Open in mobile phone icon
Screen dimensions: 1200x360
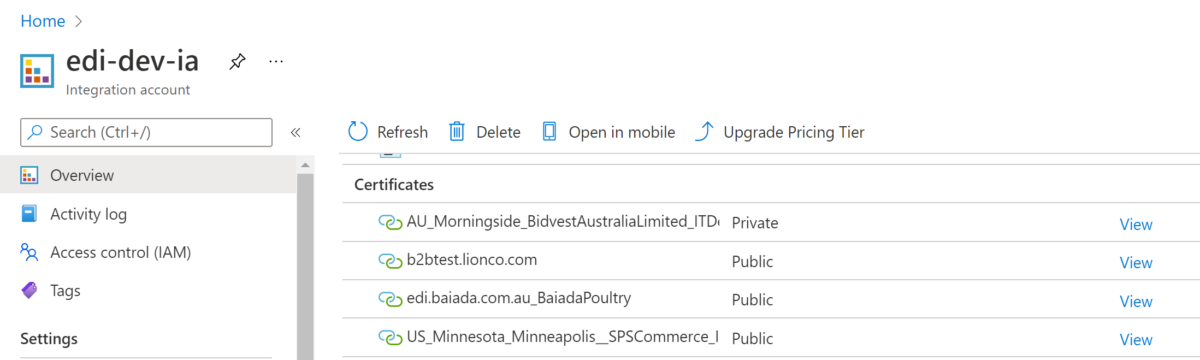click(549, 132)
